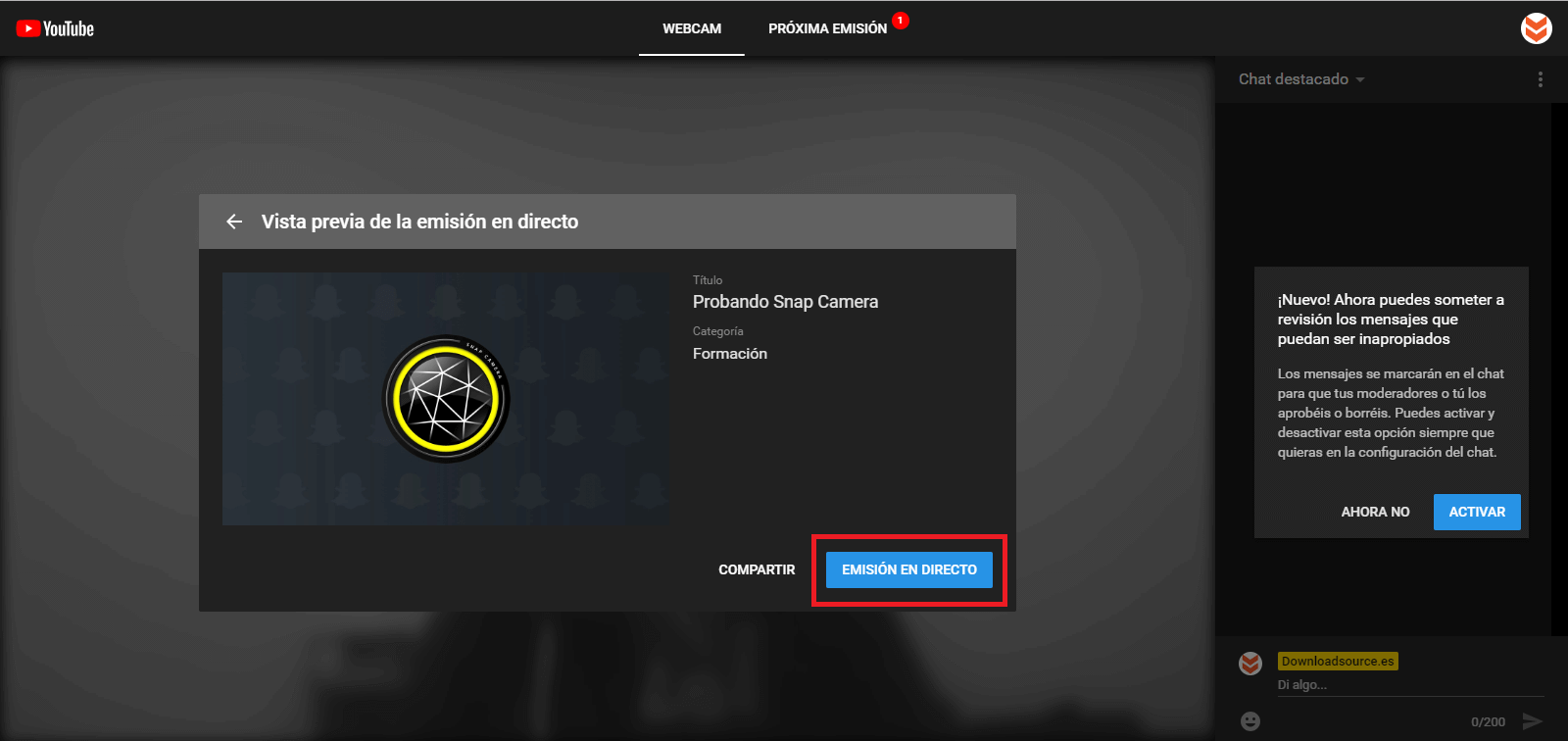Click the title 'Probando Snap Camera'
The height and width of the screenshot is (741, 1568).
click(785, 302)
